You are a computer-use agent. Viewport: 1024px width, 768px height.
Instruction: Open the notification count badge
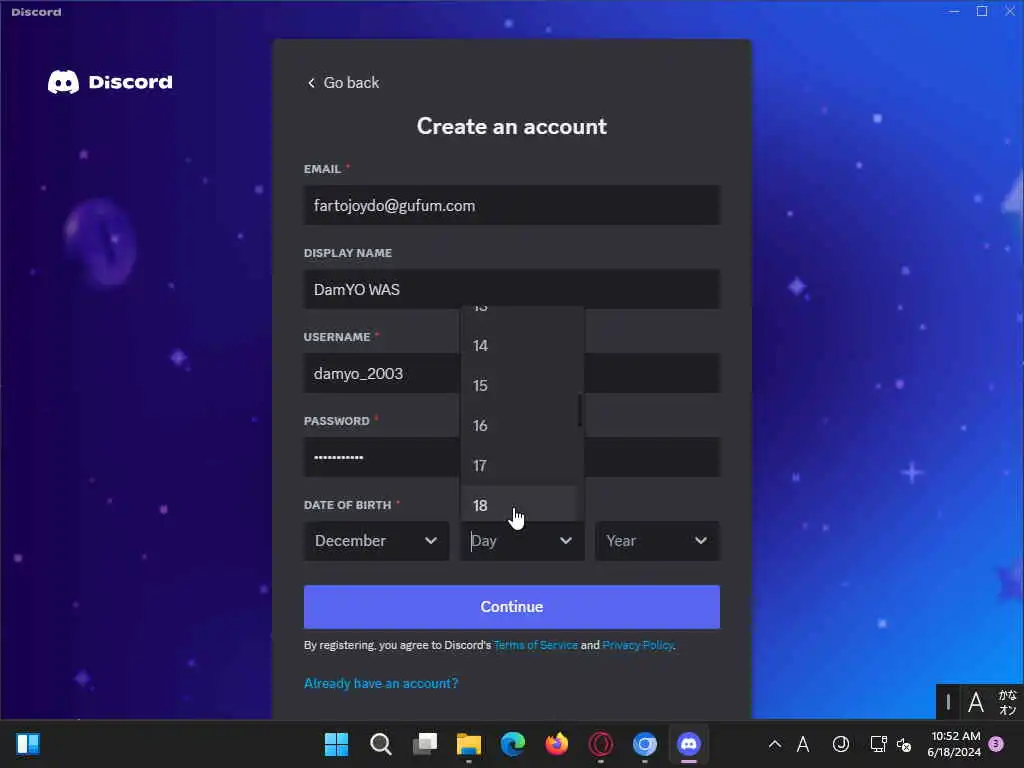996,744
